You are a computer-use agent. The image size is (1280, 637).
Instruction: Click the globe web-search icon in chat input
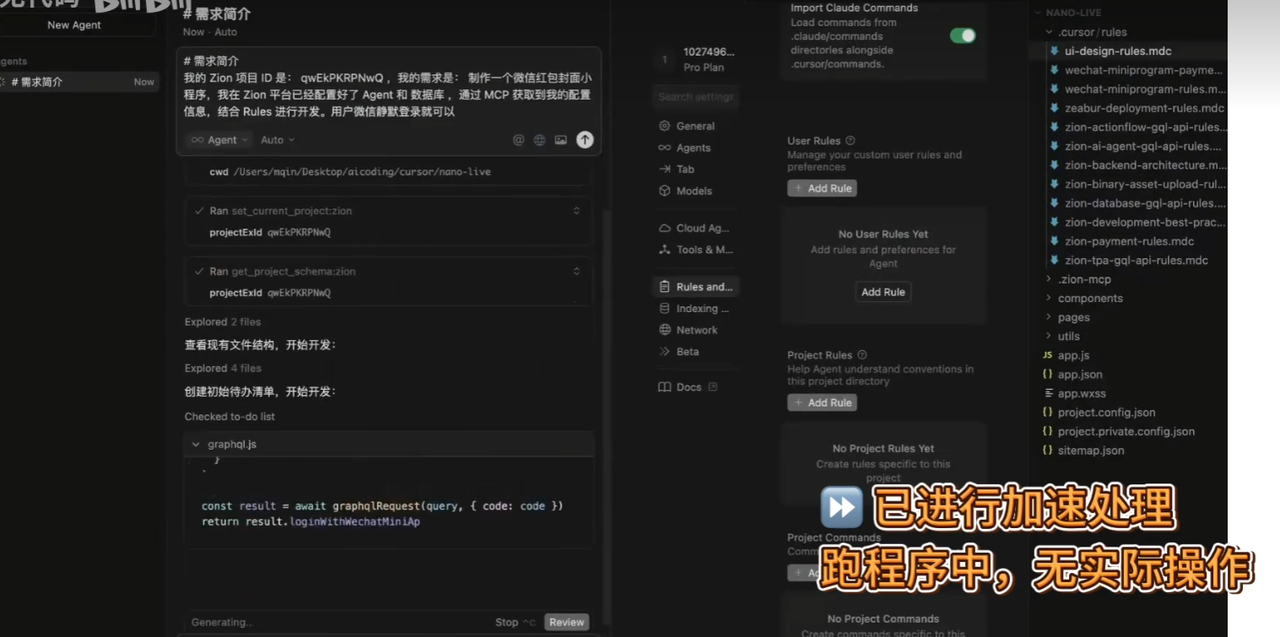(539, 140)
